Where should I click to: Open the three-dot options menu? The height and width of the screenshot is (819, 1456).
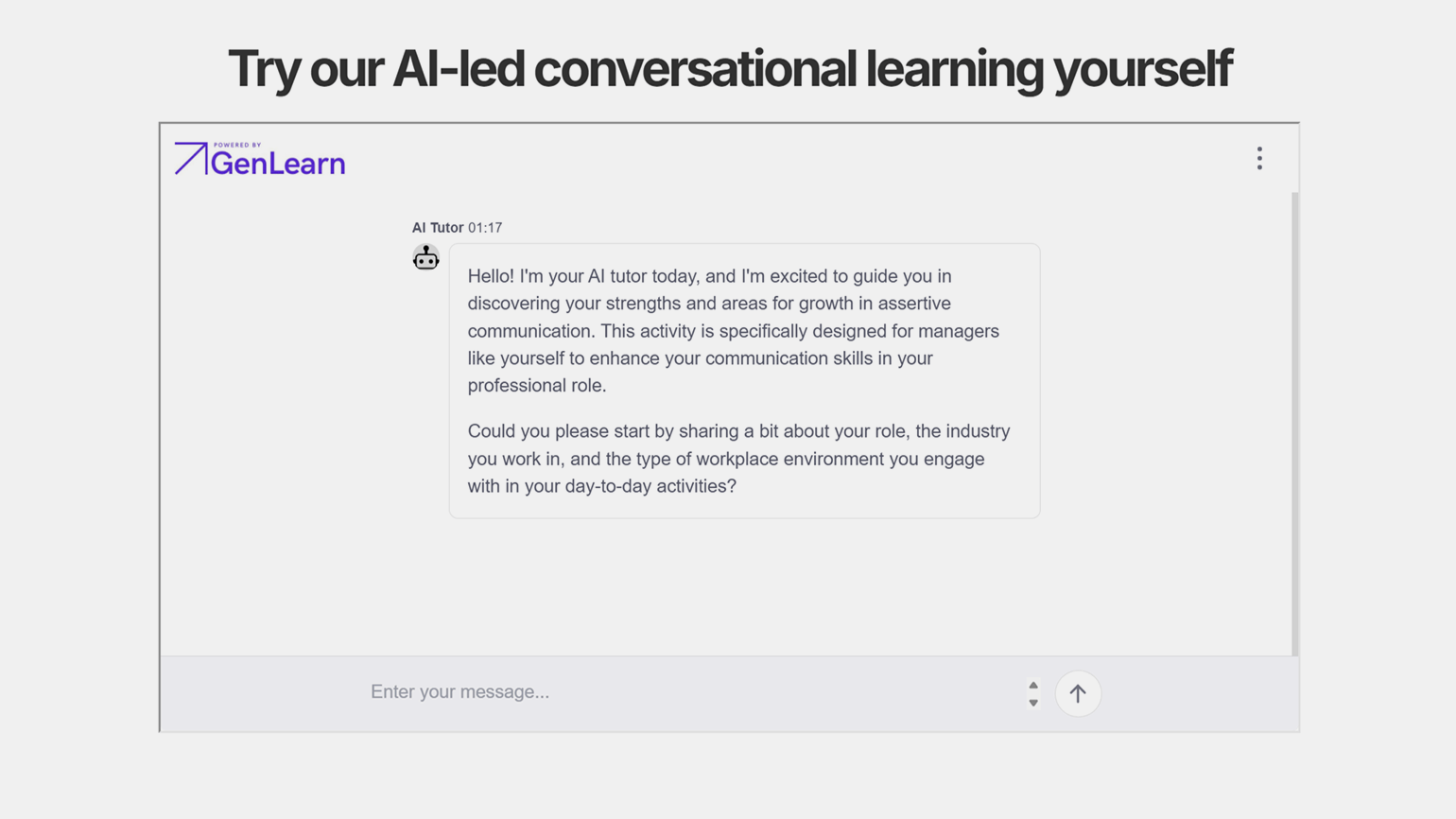1258,158
